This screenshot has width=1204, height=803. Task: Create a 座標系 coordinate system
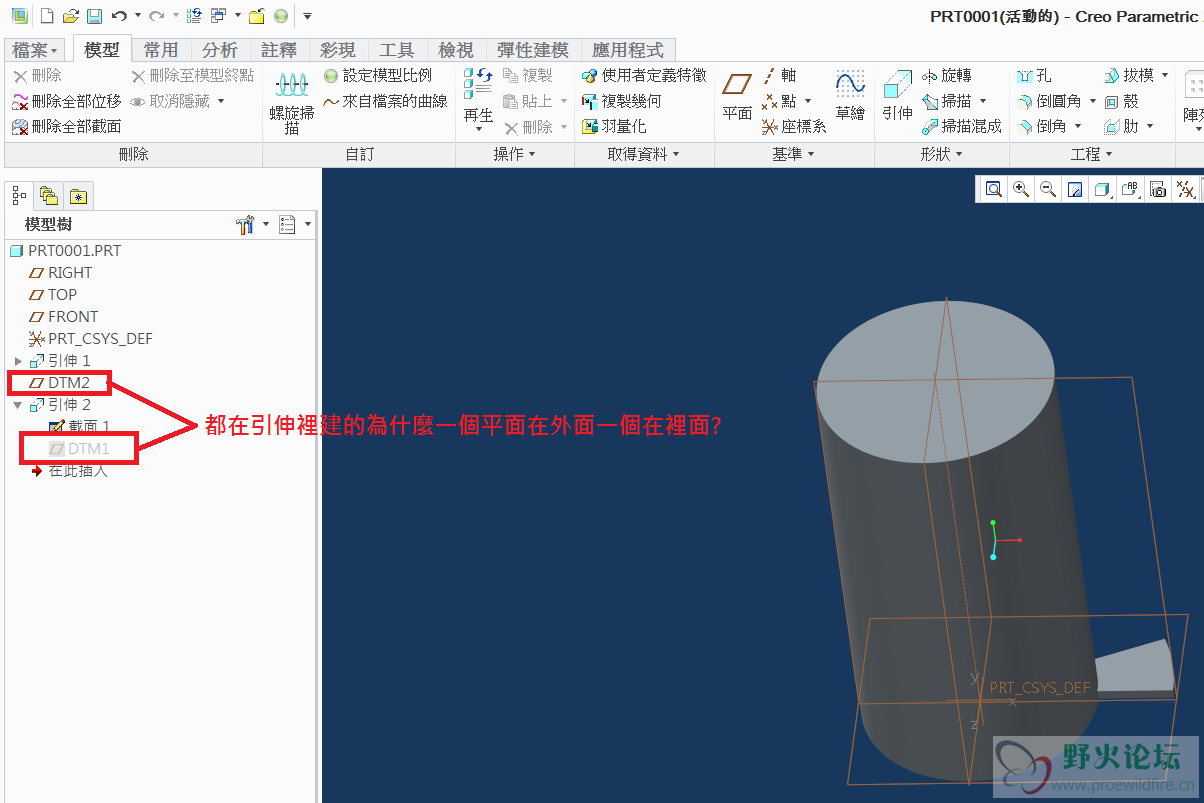click(x=794, y=127)
